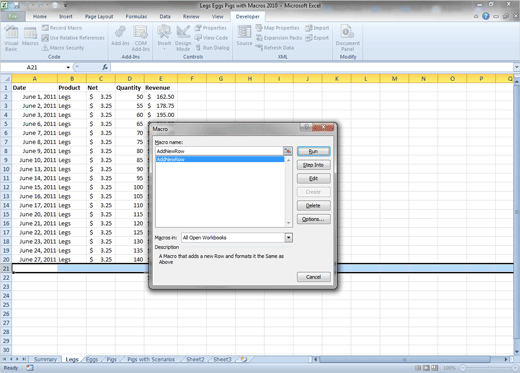520x373 pixels.
Task: Open the File tab
Action: click(x=13, y=16)
